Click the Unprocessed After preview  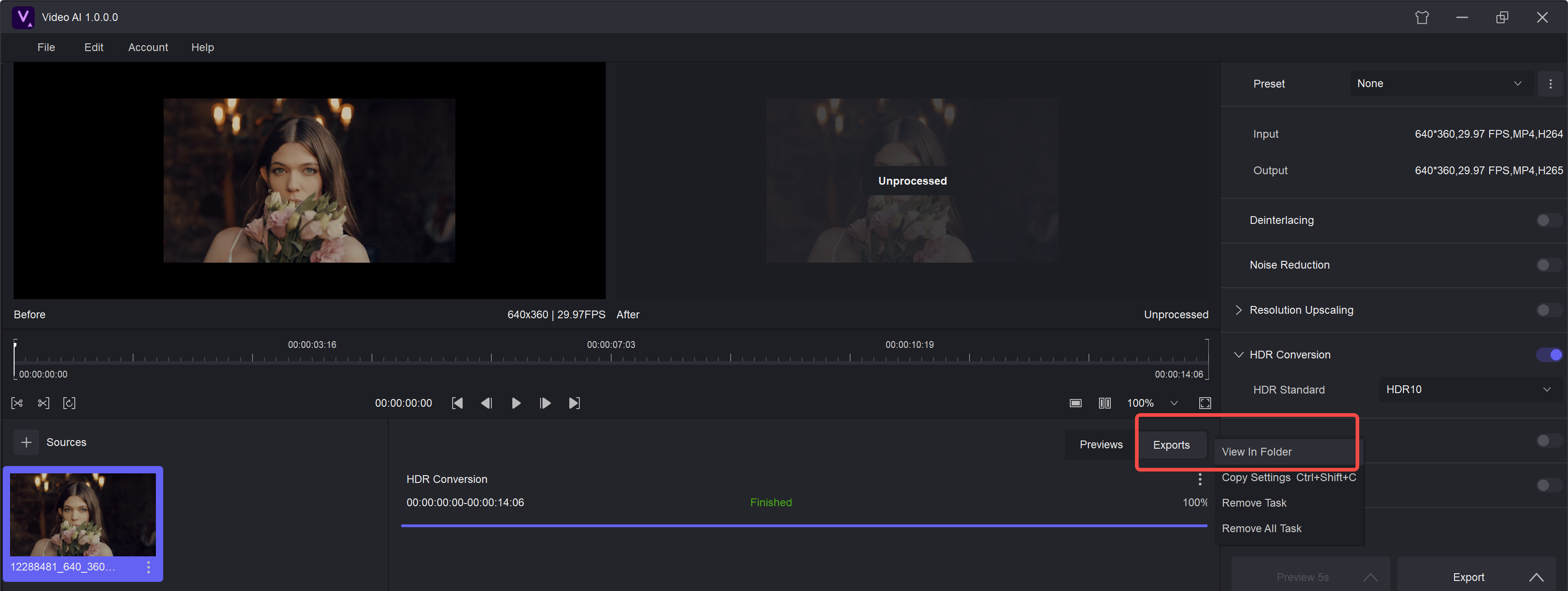[912, 180]
